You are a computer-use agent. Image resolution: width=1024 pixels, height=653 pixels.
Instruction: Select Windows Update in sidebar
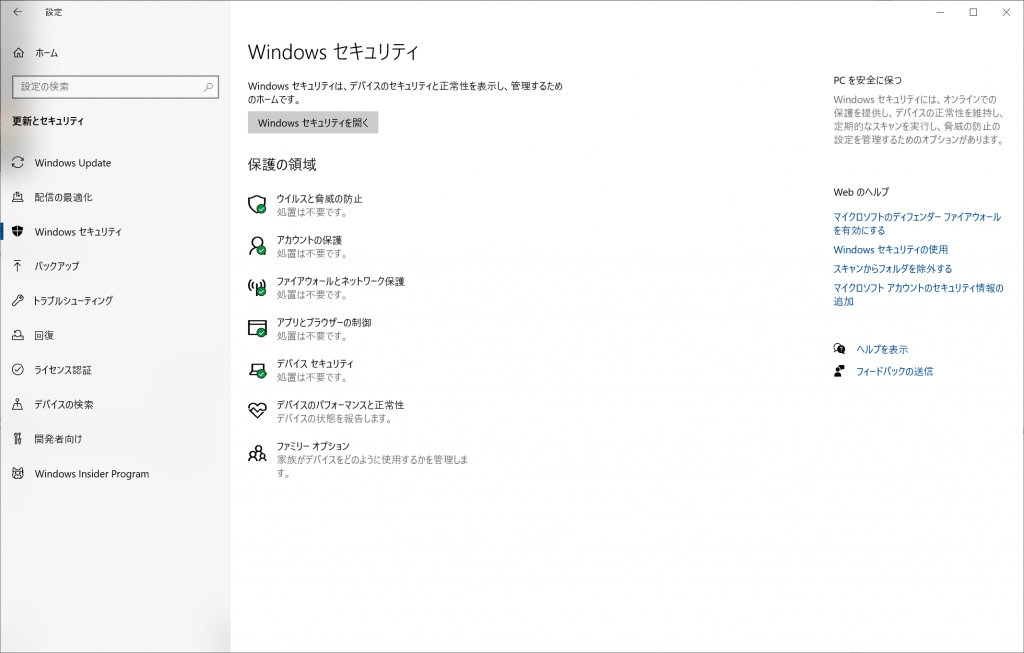(x=72, y=163)
